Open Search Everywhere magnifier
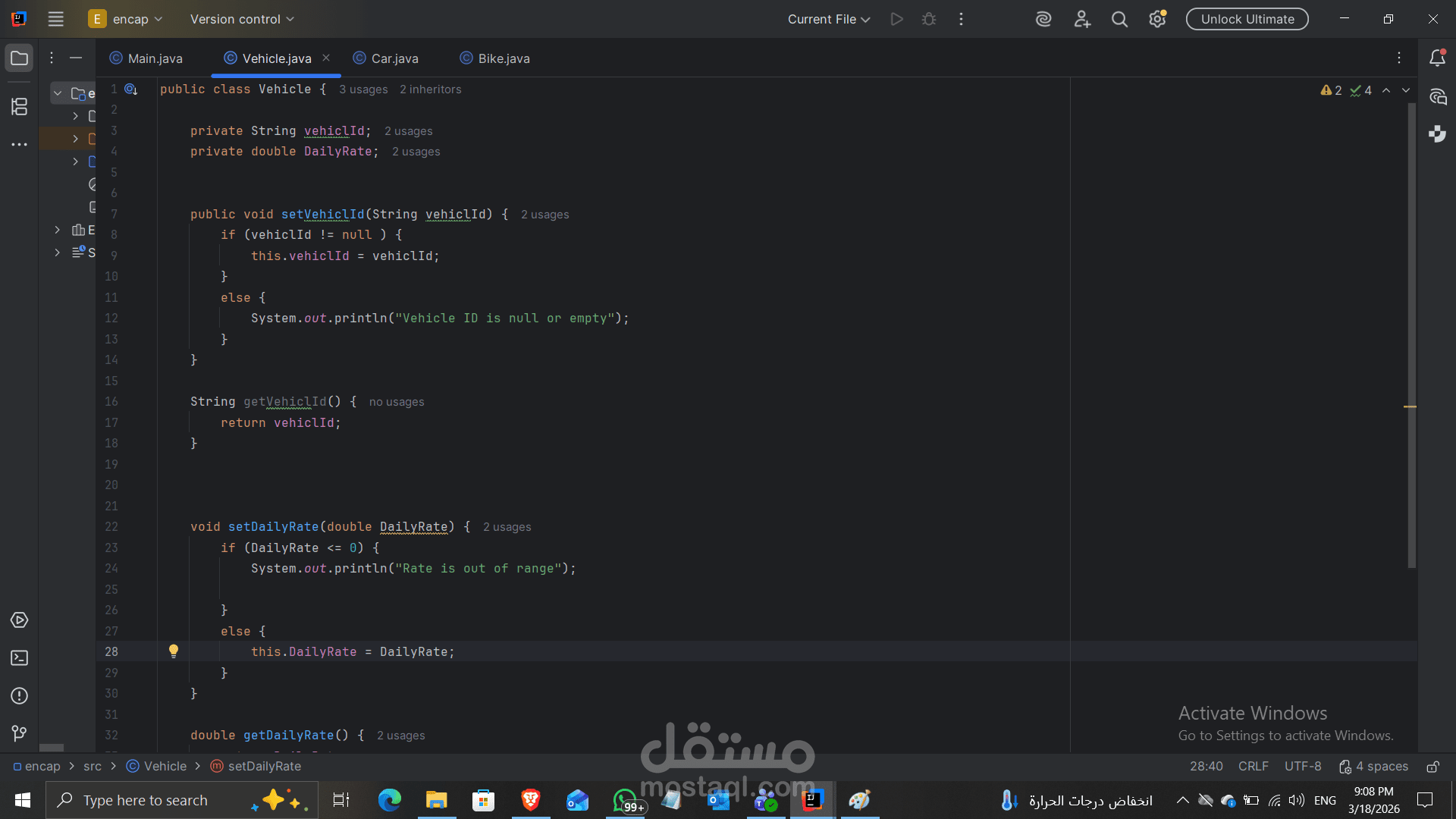This screenshot has width=1456, height=819. [x=1119, y=19]
